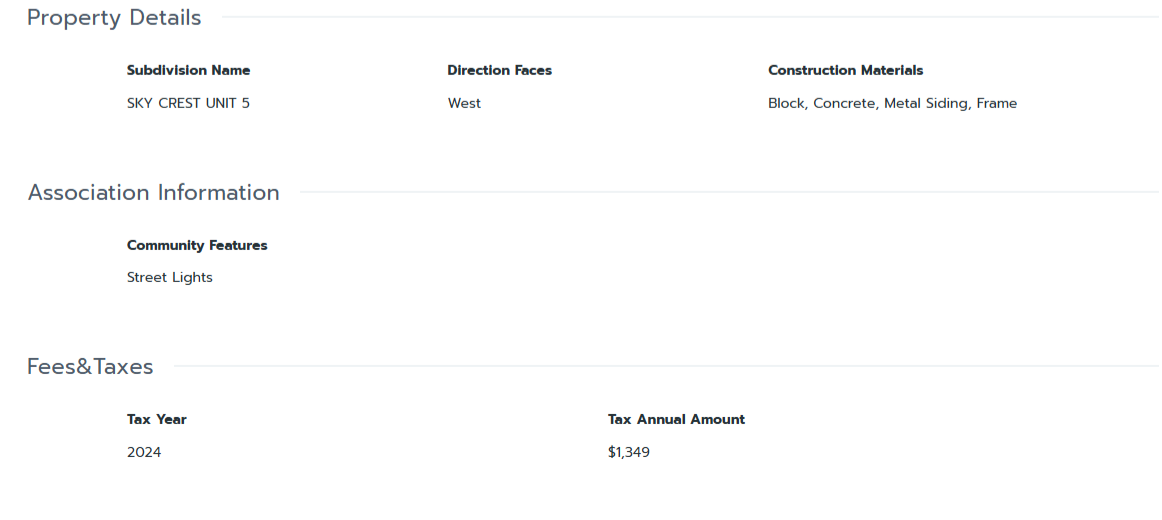The width and height of the screenshot is (1162, 520).
Task: Click the $1,349 tax amount
Action: pyautogui.click(x=629, y=452)
